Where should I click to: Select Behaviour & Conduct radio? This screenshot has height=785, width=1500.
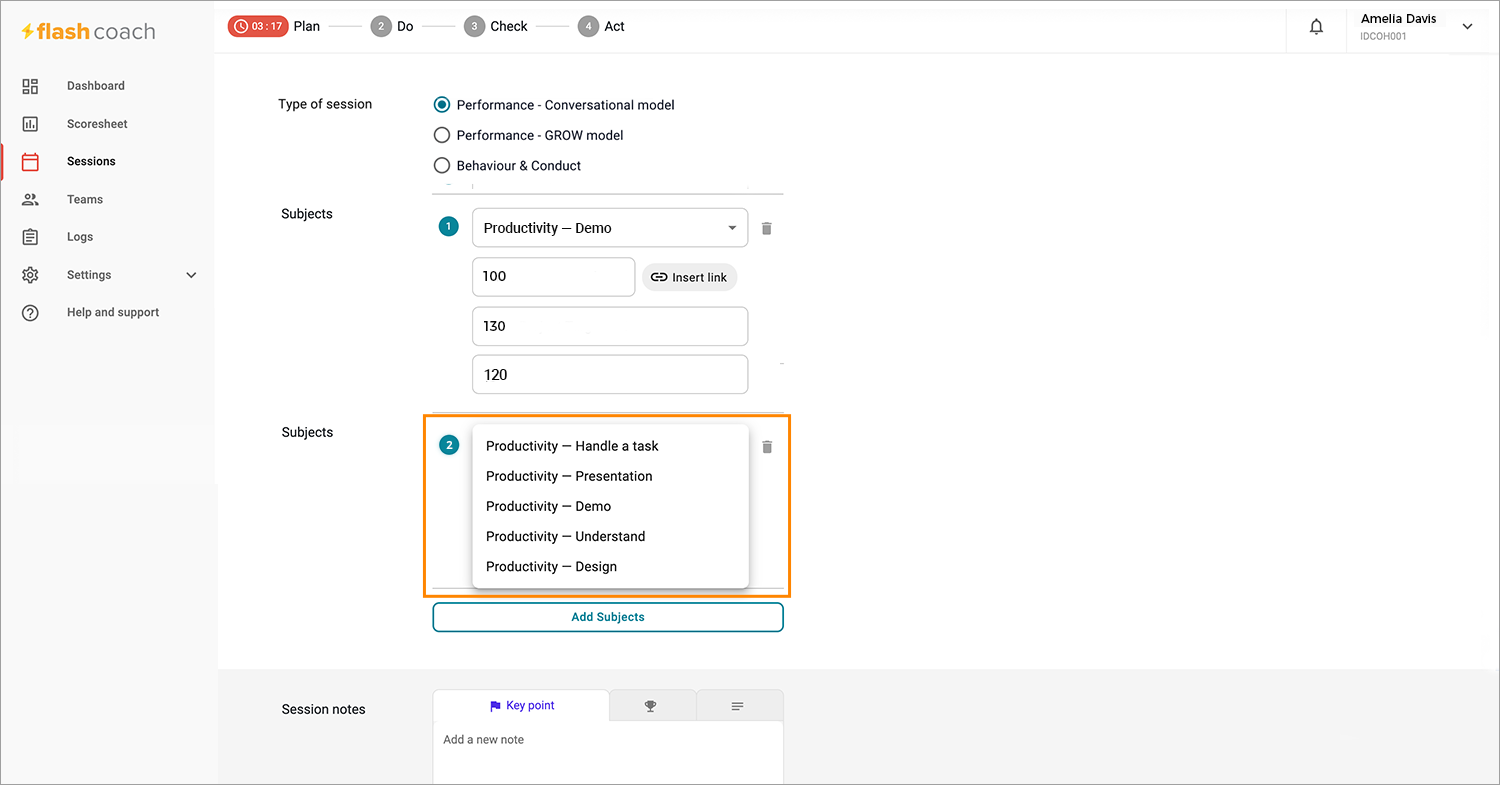[442, 165]
